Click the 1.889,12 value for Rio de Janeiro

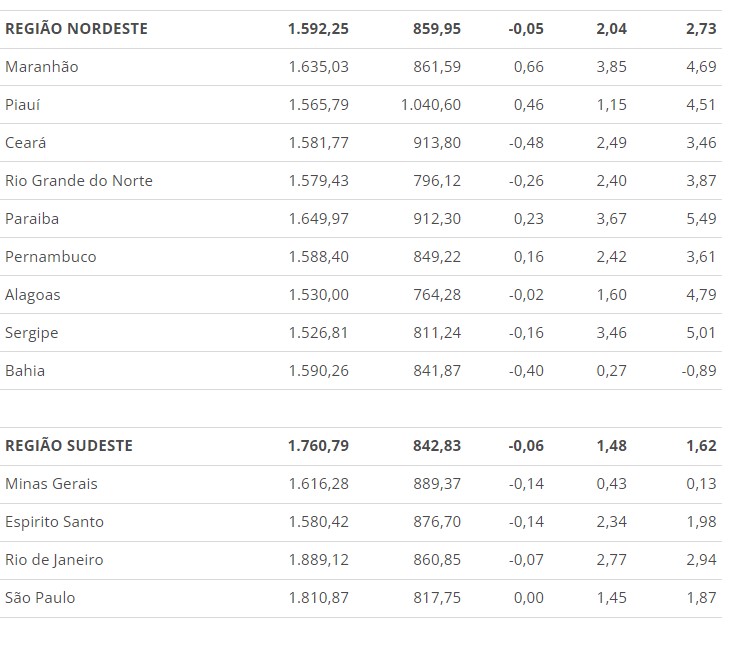(x=318, y=560)
